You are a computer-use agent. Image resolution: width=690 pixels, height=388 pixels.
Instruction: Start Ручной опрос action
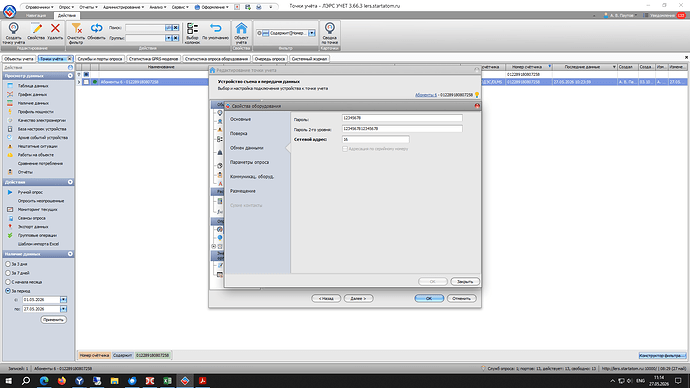tap(30, 192)
